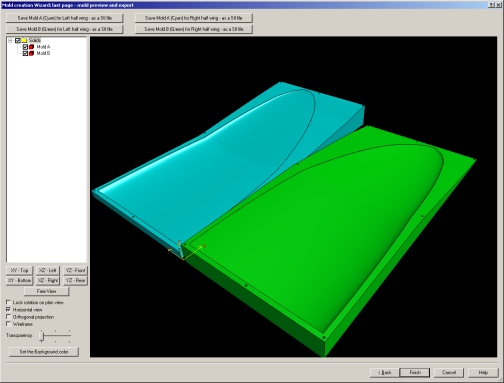The height and width of the screenshot is (383, 504).
Task: Open Set the Background color
Action: tap(44, 352)
